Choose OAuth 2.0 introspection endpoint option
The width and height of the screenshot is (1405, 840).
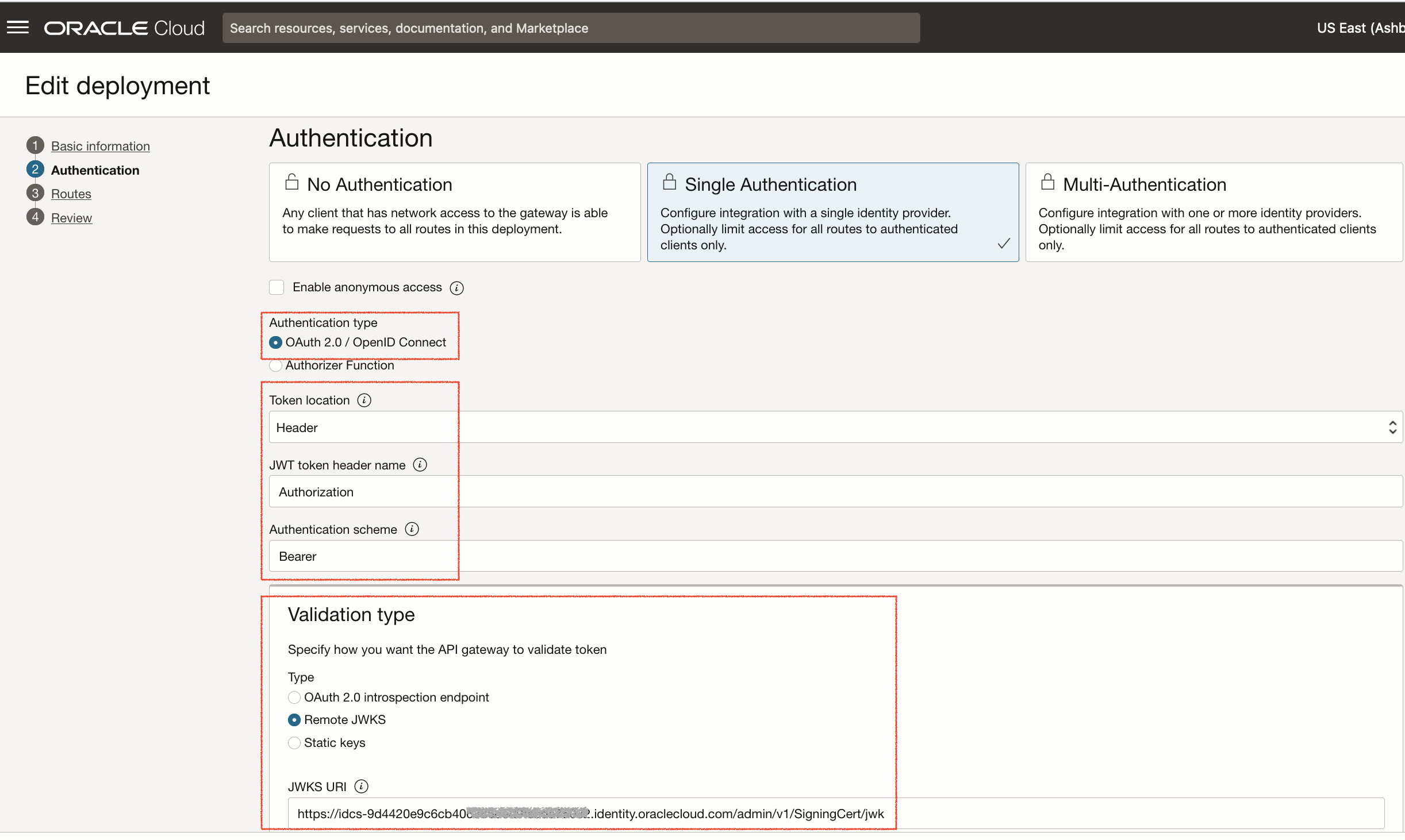point(294,698)
